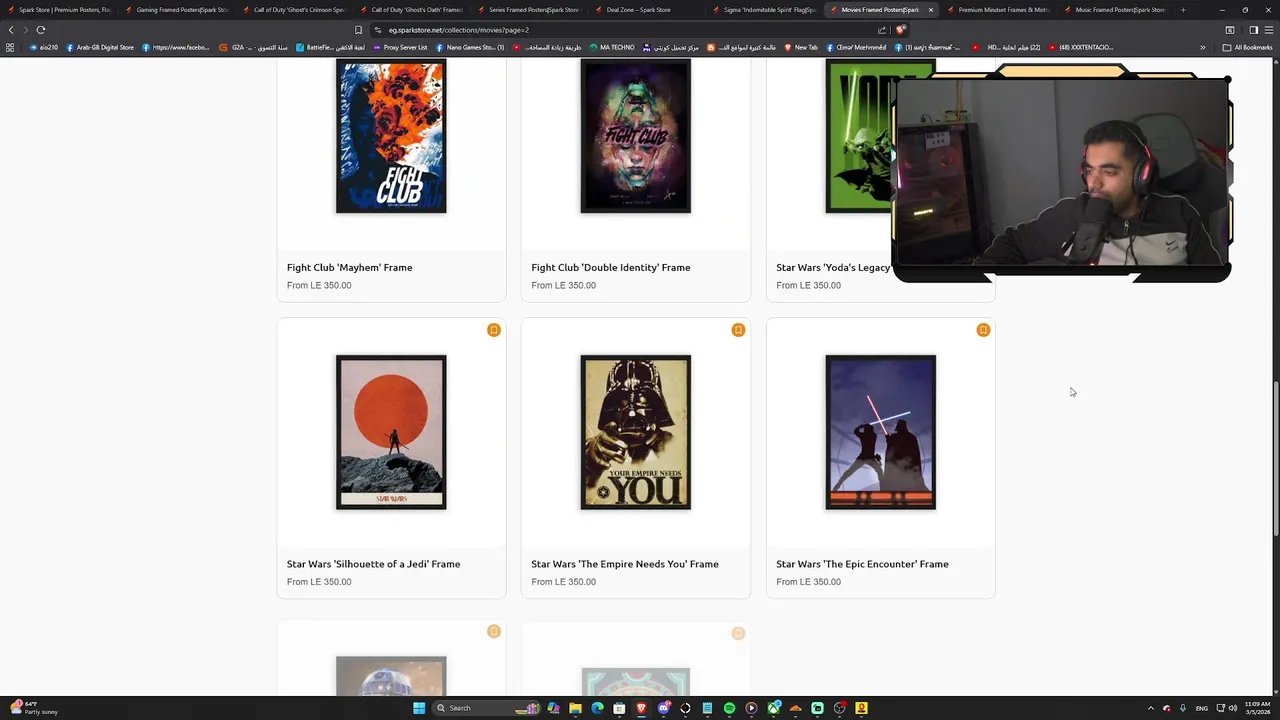Click 'From LE 350.00' under Fight Club 'Mayhem'
1280x720 pixels.
(x=319, y=285)
